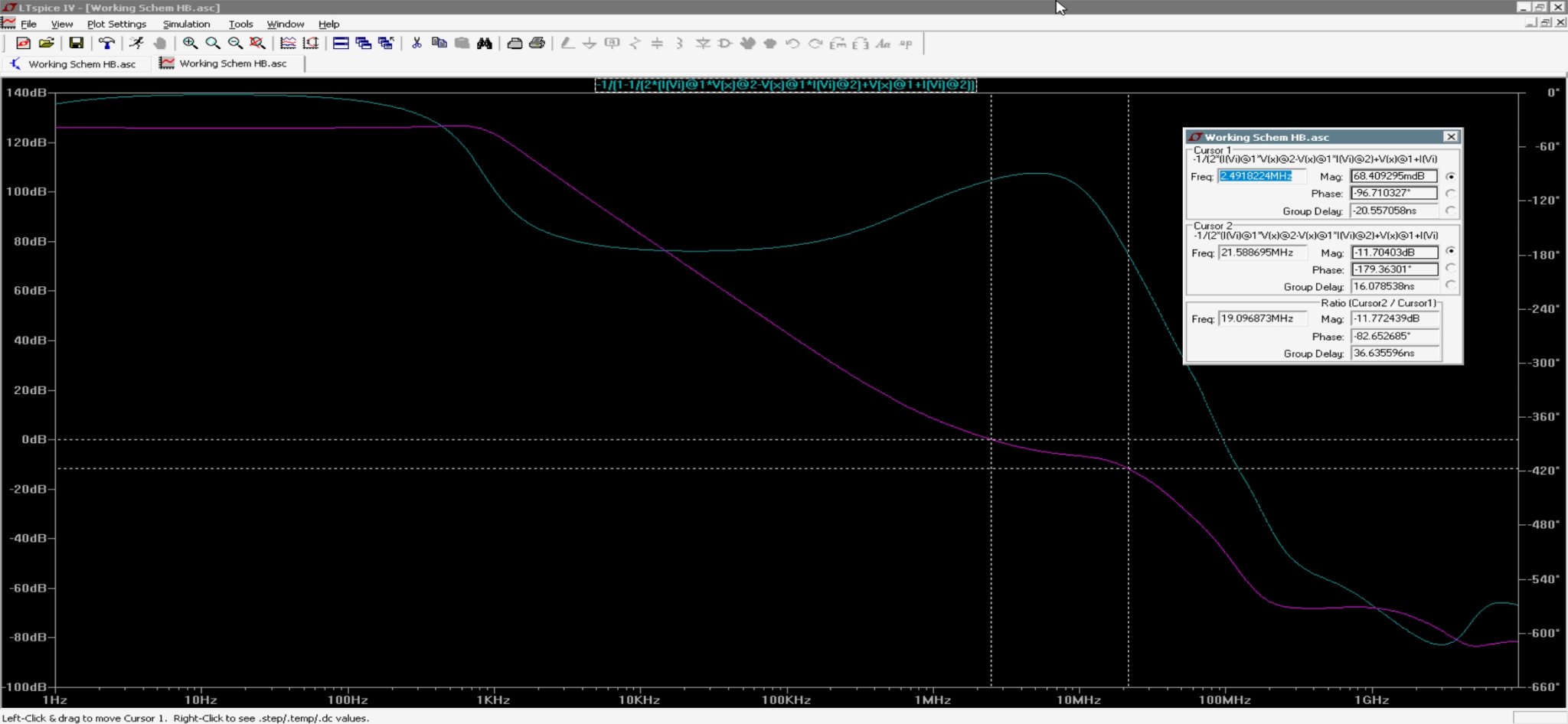Open Print Setup icon

click(514, 44)
